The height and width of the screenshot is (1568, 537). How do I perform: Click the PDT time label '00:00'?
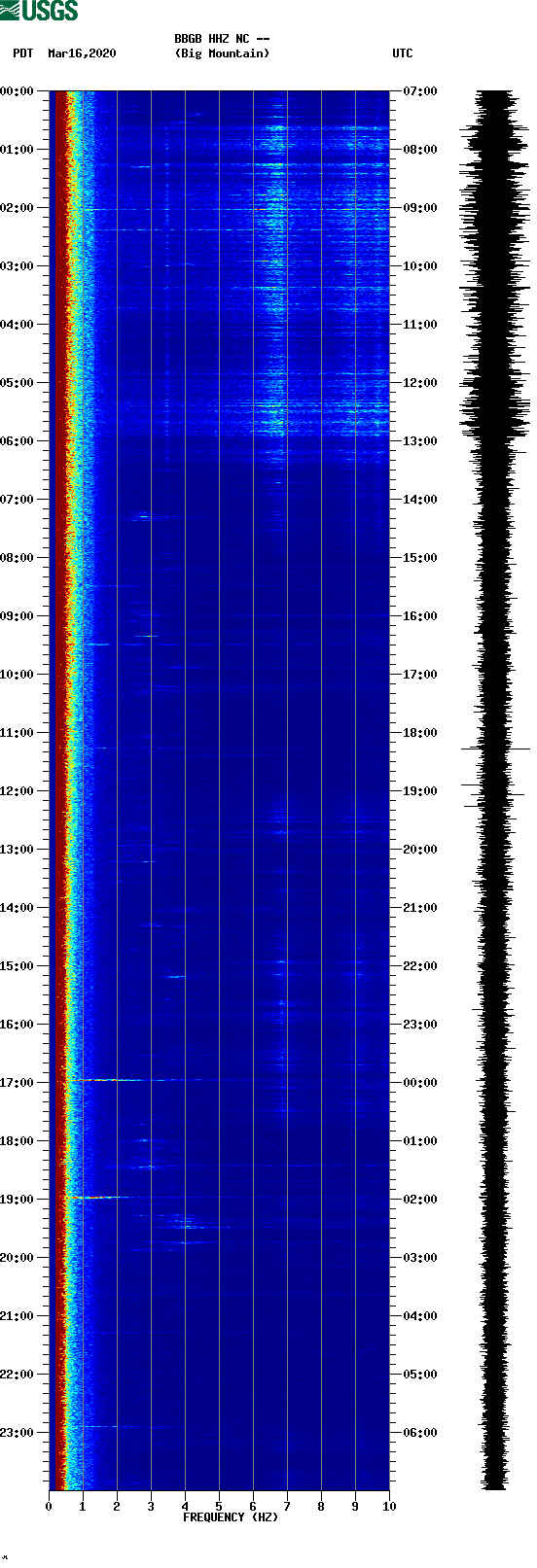(x=18, y=91)
